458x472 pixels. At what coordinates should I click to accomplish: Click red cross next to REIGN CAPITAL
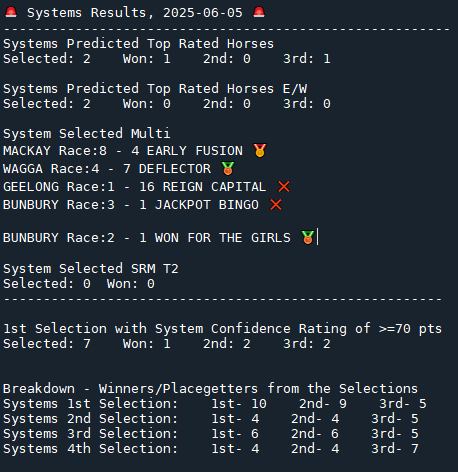[284, 186]
